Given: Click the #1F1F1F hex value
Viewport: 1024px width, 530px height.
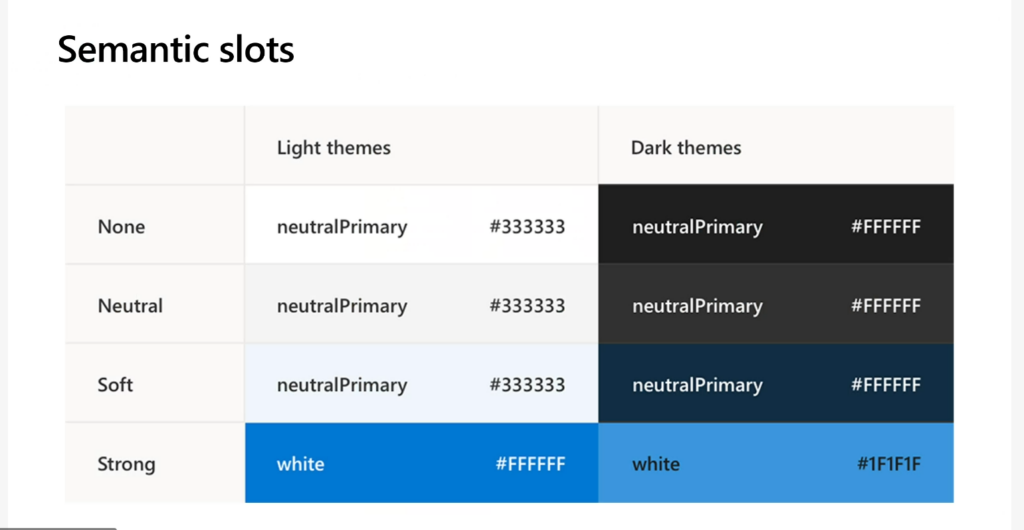Looking at the screenshot, I should pos(889,464).
